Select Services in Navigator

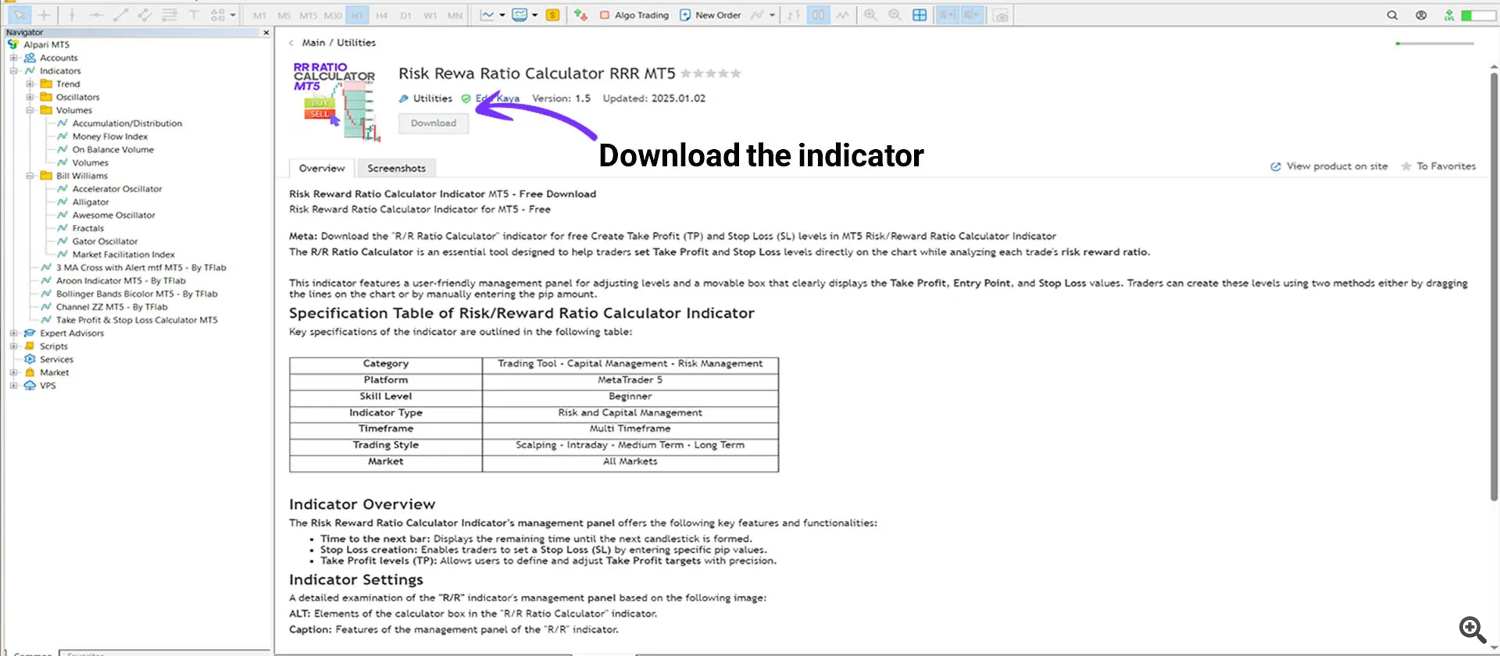coord(56,359)
